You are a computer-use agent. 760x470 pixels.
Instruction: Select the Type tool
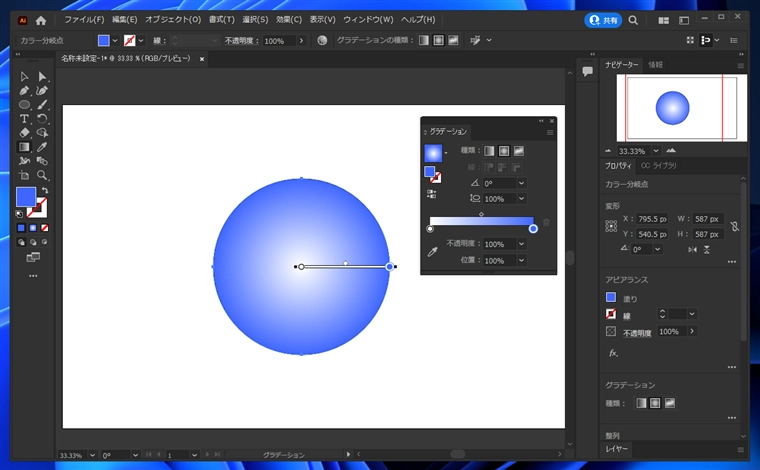click(x=24, y=119)
